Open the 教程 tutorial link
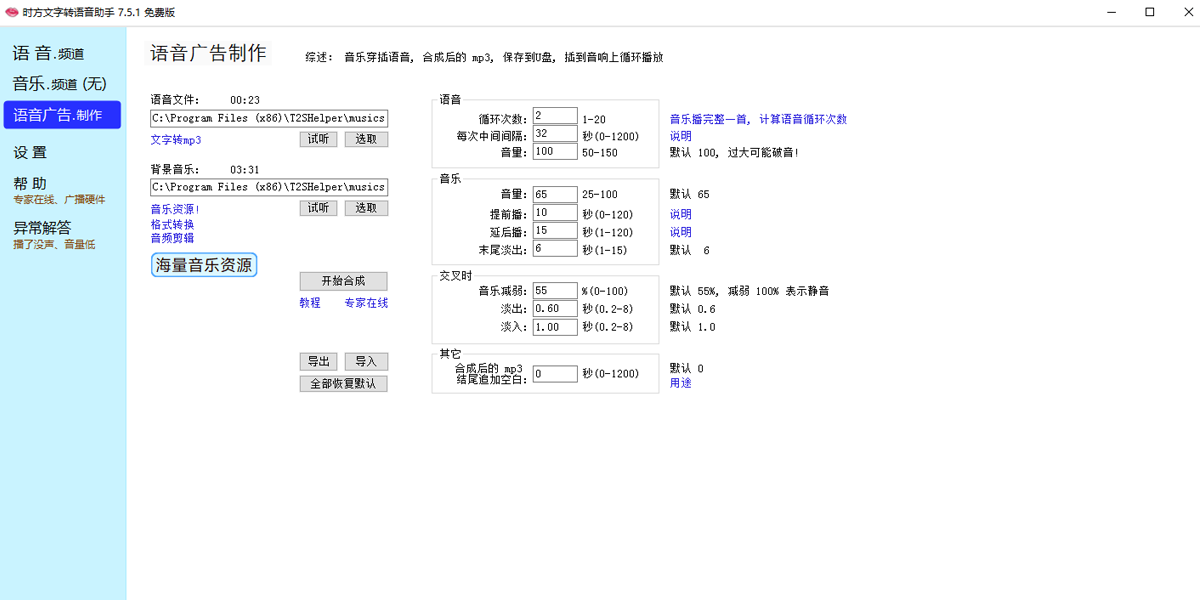1200x600 pixels. pos(310,303)
